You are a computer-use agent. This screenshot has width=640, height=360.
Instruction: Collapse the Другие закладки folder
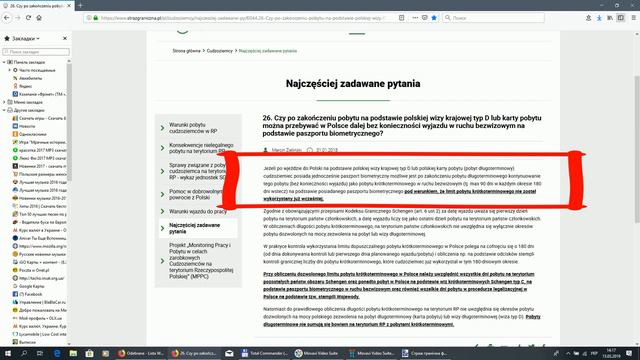(4, 110)
